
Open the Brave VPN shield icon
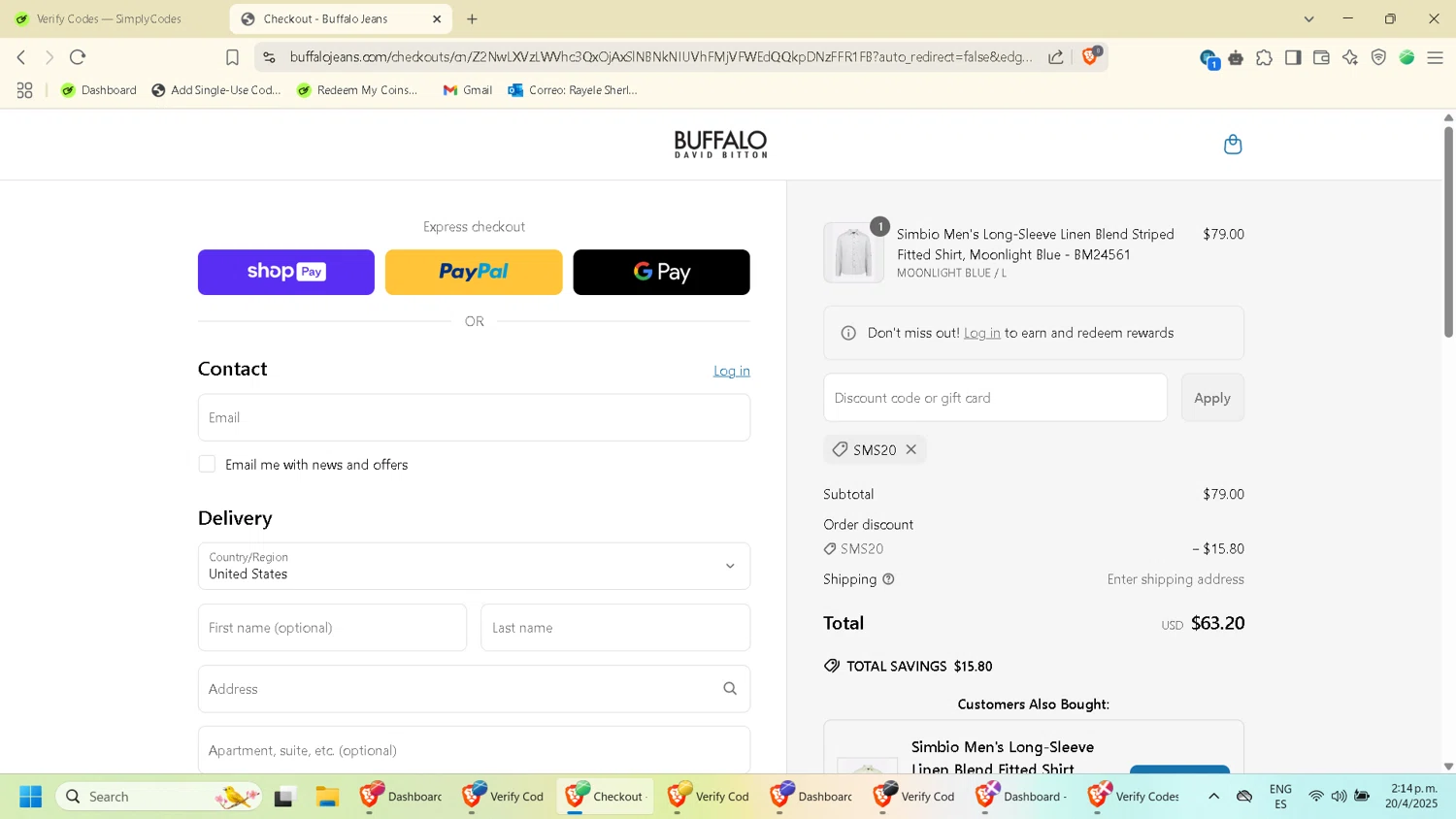tap(1378, 58)
